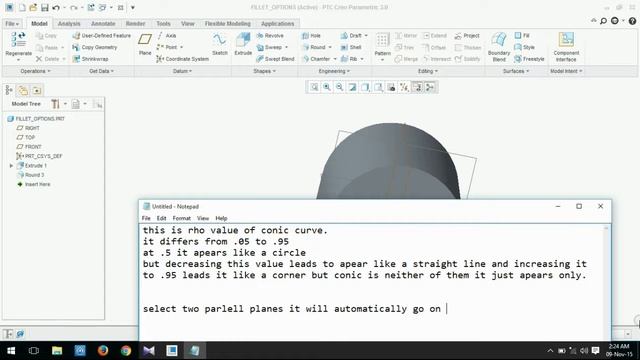Choose the Extrude tool

(243, 44)
